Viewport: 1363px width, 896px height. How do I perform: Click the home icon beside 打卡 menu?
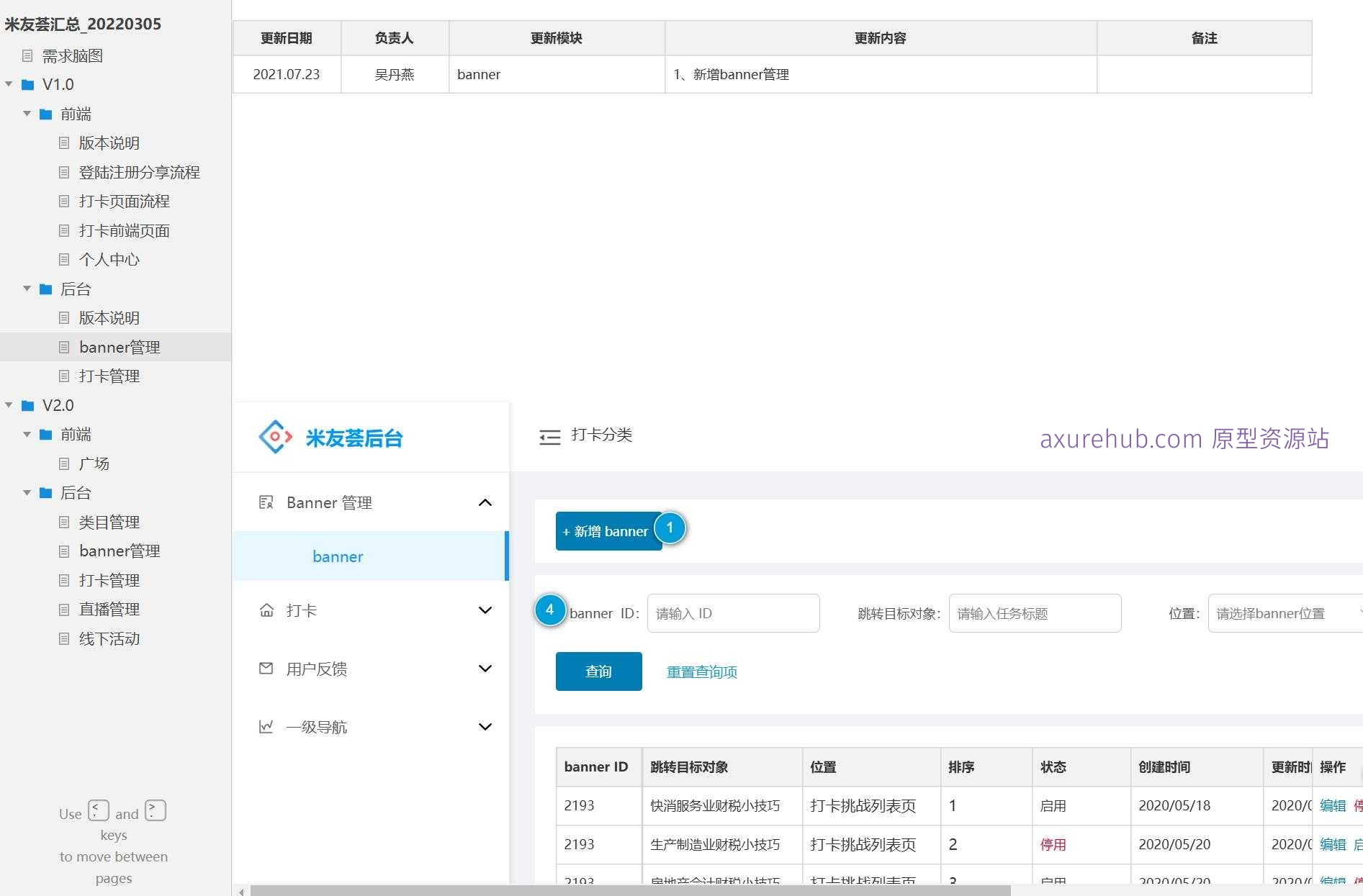click(266, 610)
